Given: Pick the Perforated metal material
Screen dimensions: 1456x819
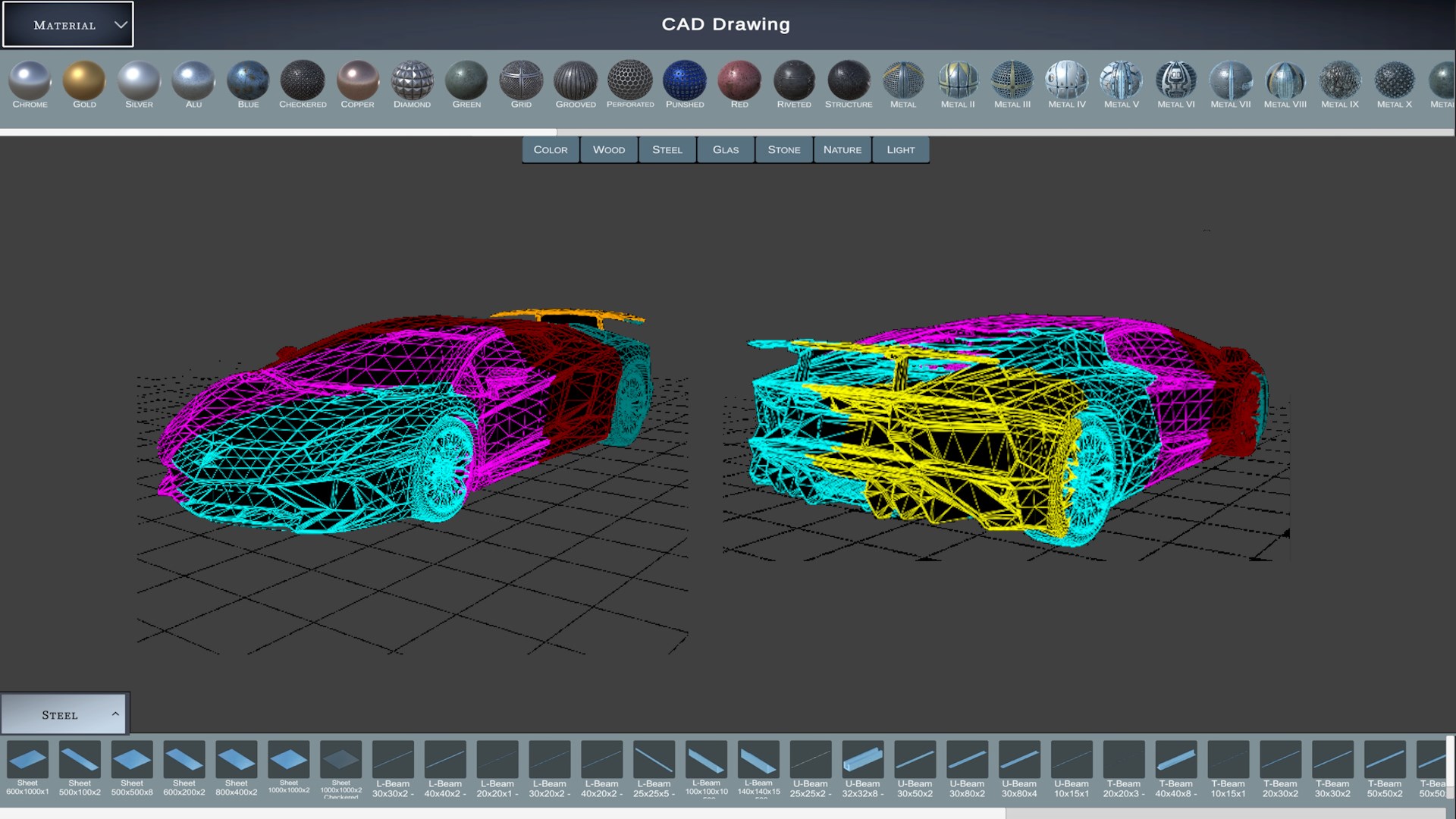Looking at the screenshot, I should pos(630,81).
